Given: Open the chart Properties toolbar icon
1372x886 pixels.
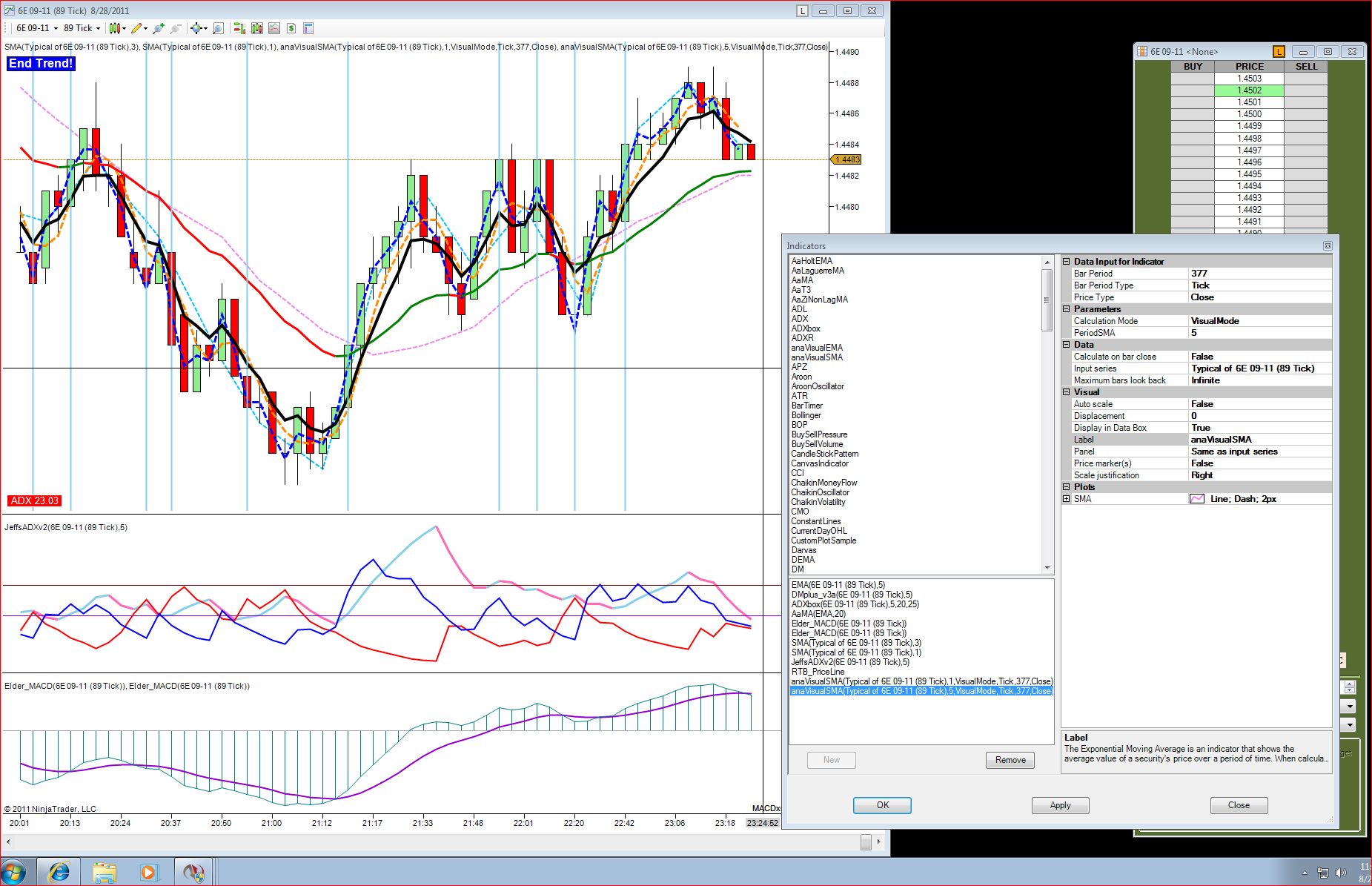Looking at the screenshot, I should click(308, 28).
